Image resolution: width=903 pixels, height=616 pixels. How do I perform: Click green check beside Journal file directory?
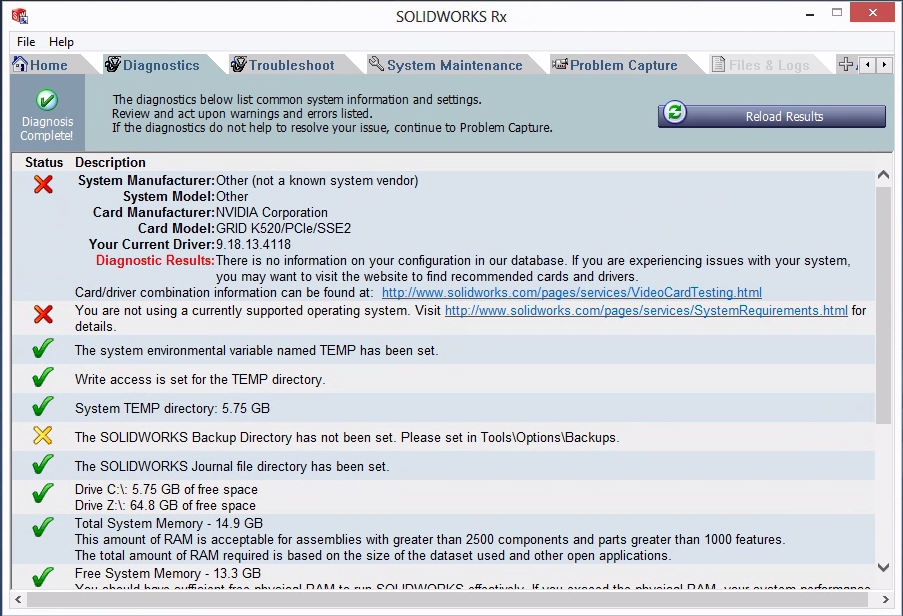point(43,464)
